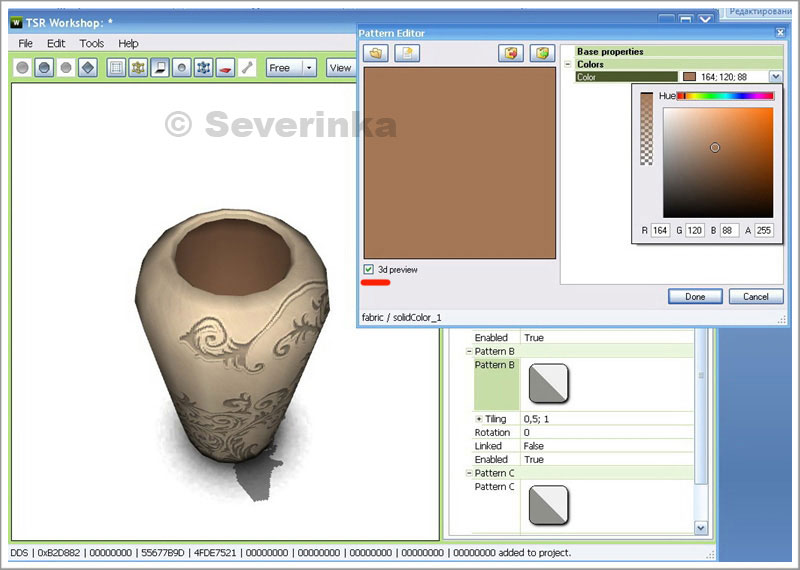
Task: Click the red floor plane toolbar icon
Action: (225, 68)
